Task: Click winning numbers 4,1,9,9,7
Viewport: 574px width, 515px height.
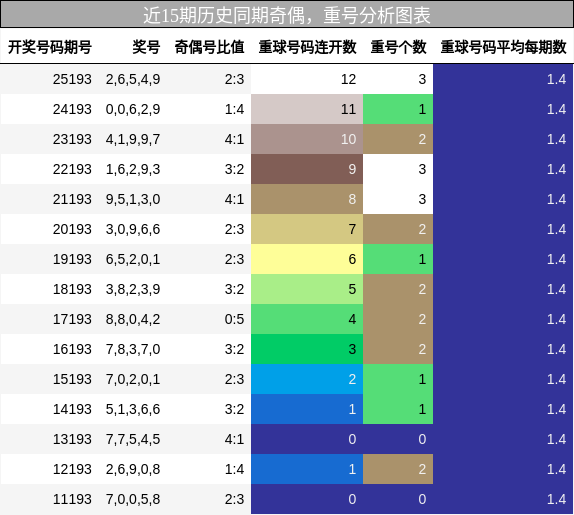Action: pyautogui.click(x=133, y=139)
